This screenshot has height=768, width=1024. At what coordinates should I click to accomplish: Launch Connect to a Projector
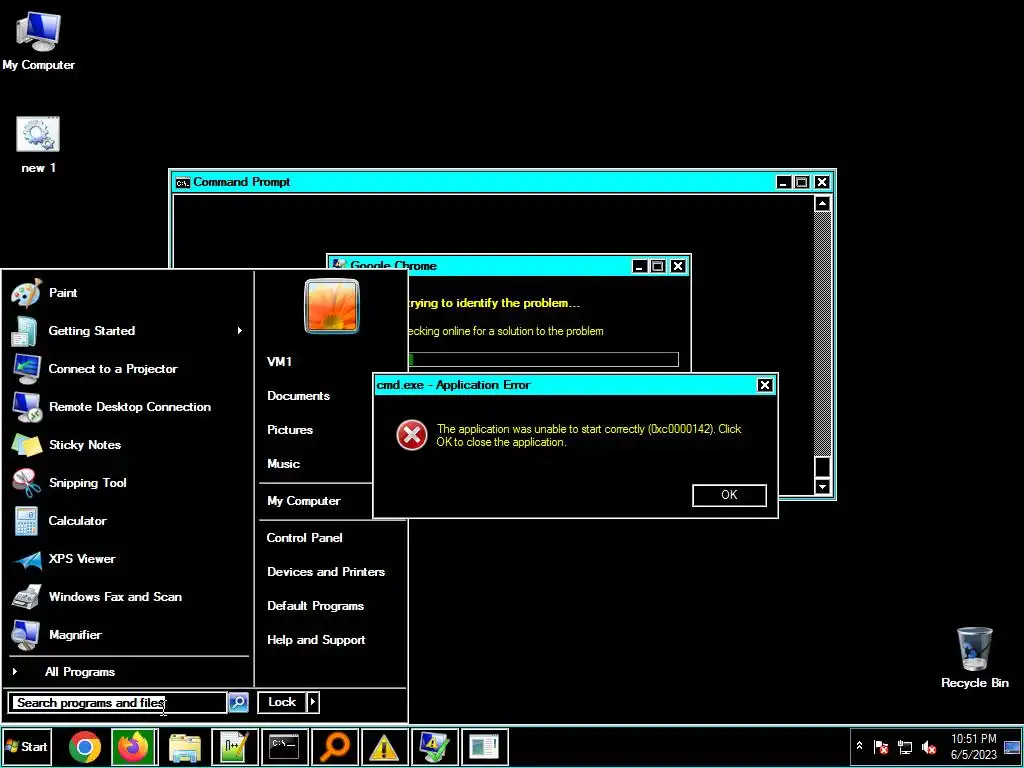coord(129,369)
